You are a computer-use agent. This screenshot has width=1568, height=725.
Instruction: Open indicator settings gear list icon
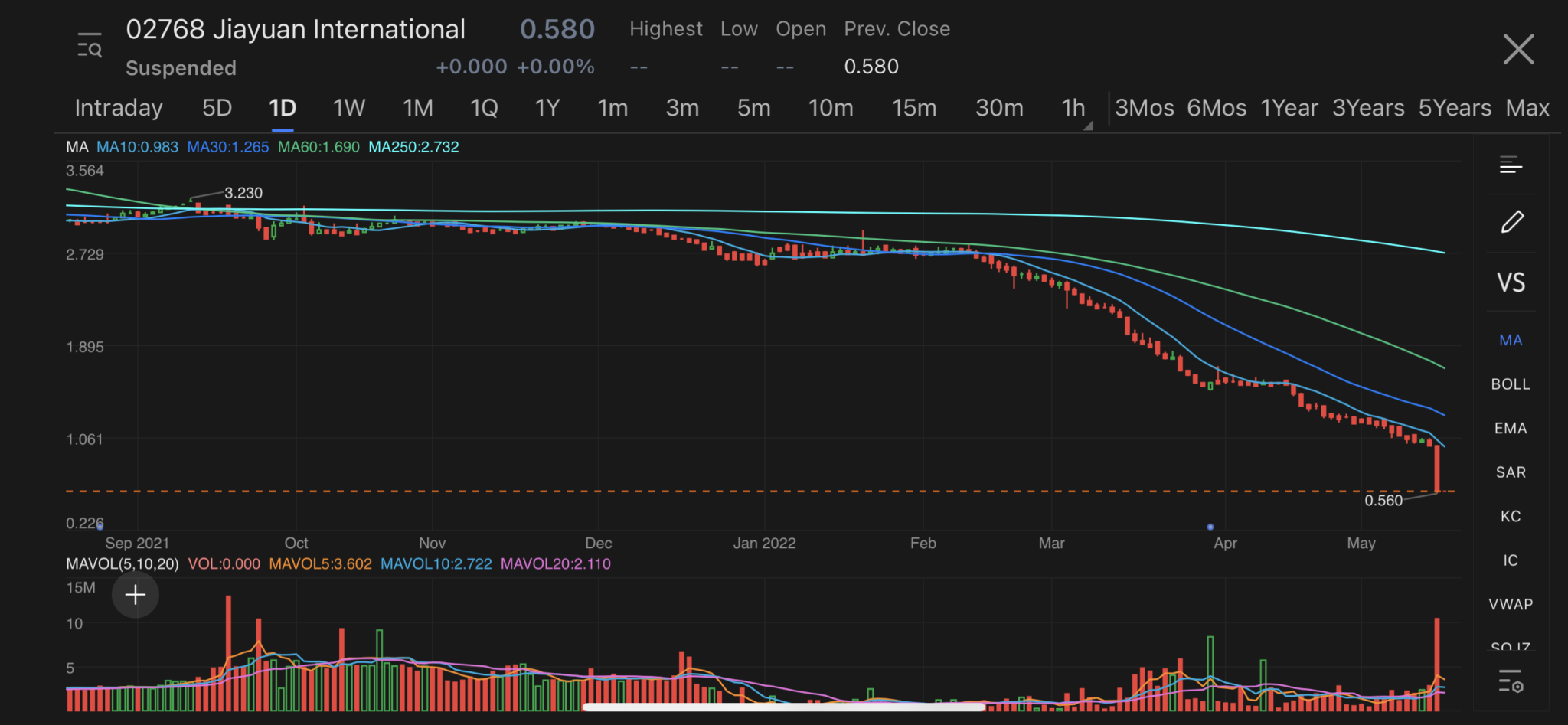[1511, 681]
